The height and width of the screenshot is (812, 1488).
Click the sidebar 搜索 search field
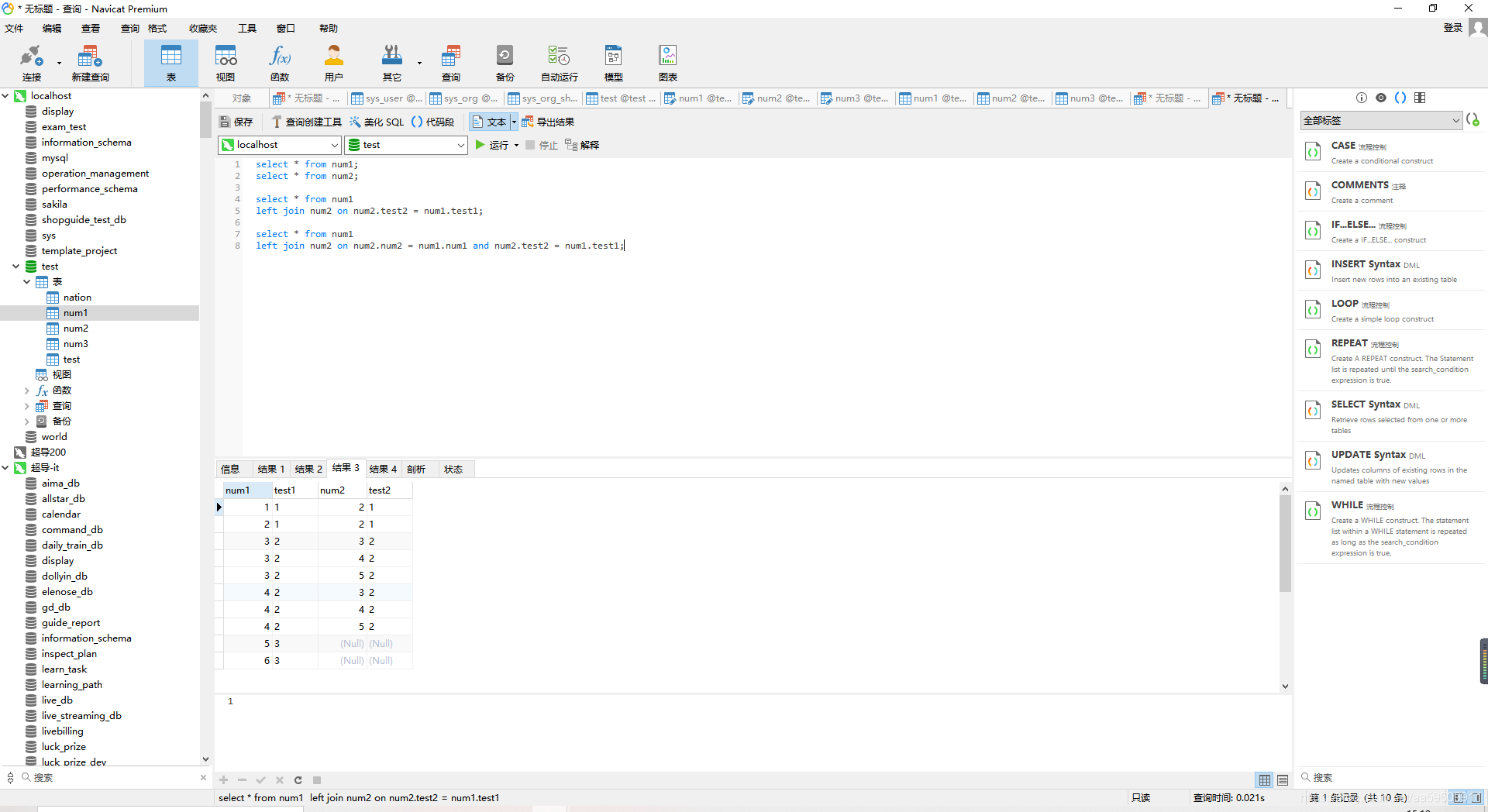[x=112, y=777]
